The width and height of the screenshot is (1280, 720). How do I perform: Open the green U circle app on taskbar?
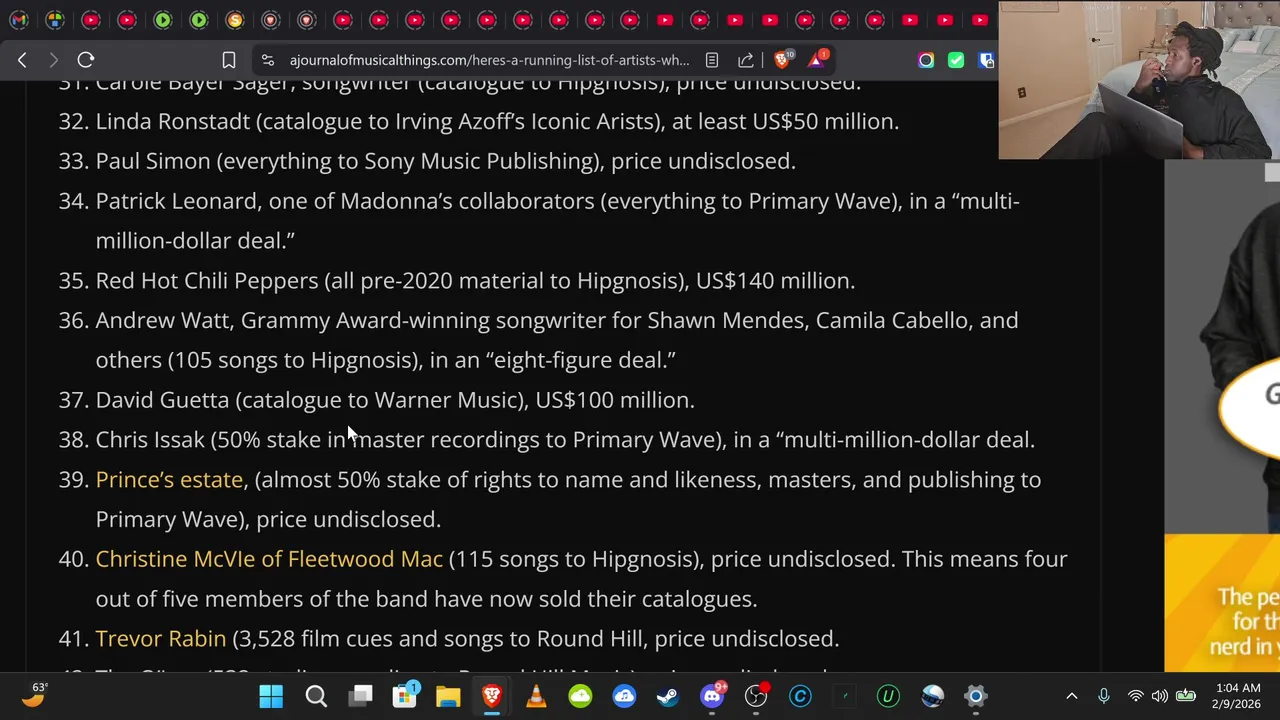tap(888, 696)
